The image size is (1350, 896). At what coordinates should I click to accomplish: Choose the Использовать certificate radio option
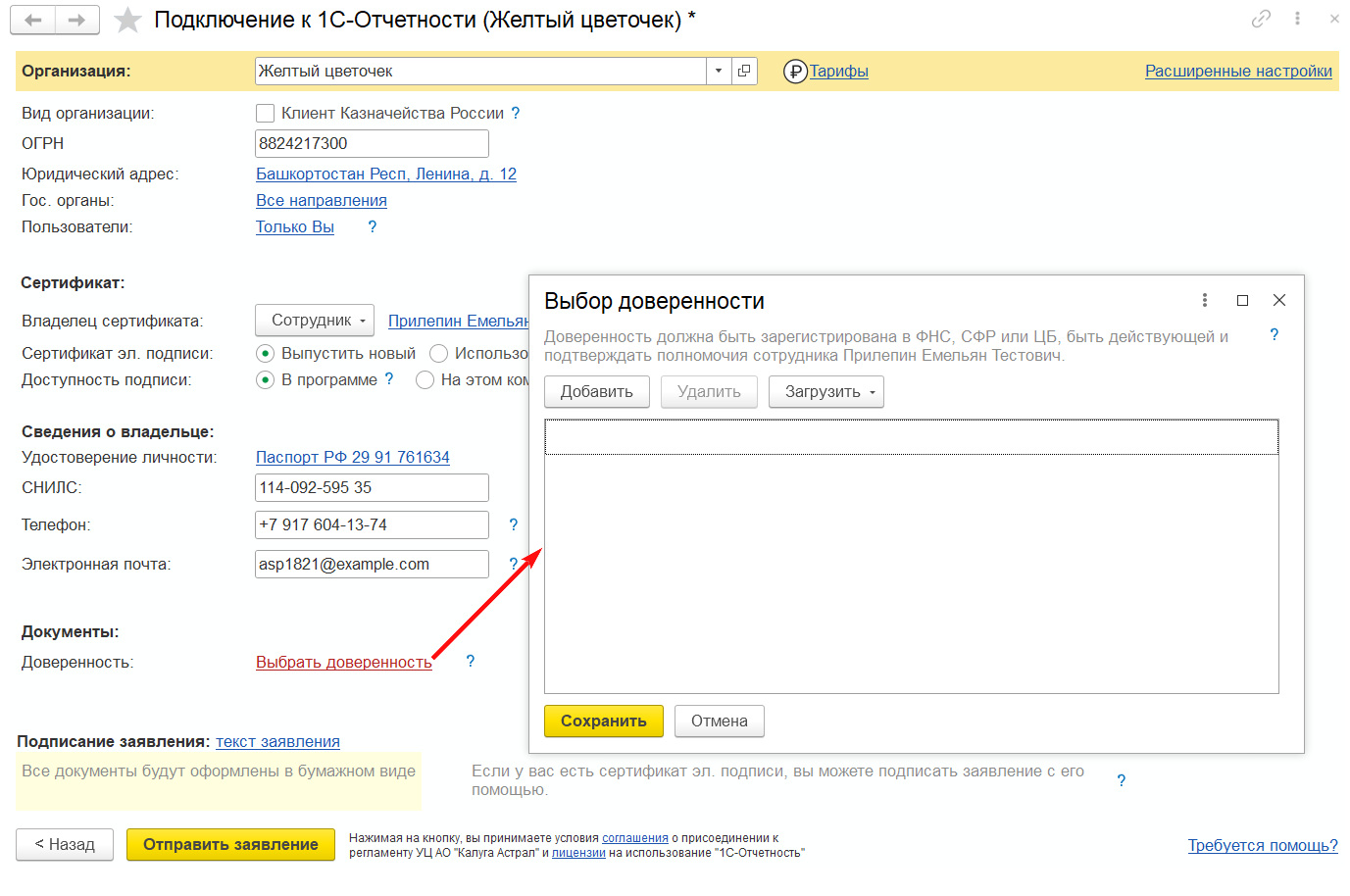coord(439,353)
